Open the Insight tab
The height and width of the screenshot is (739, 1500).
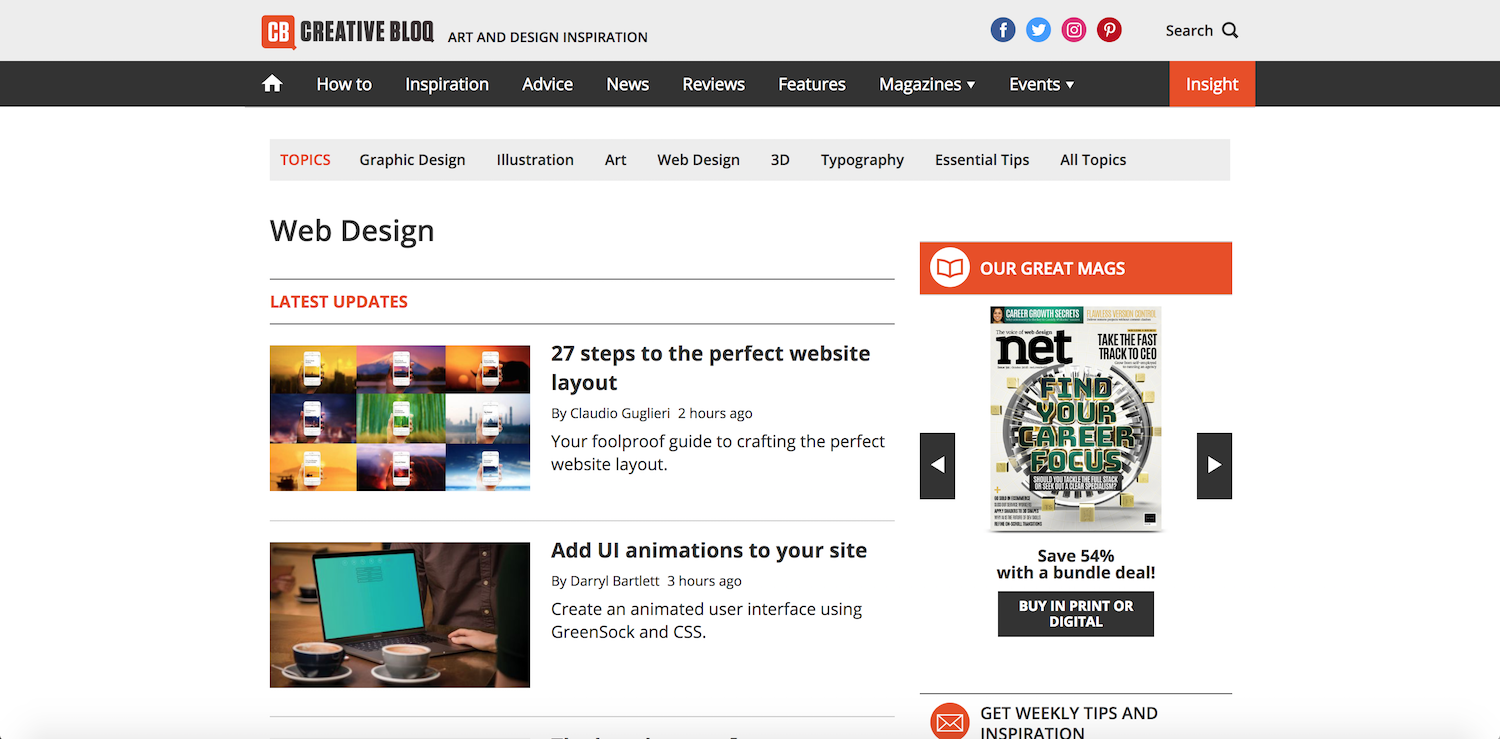pos(1212,84)
